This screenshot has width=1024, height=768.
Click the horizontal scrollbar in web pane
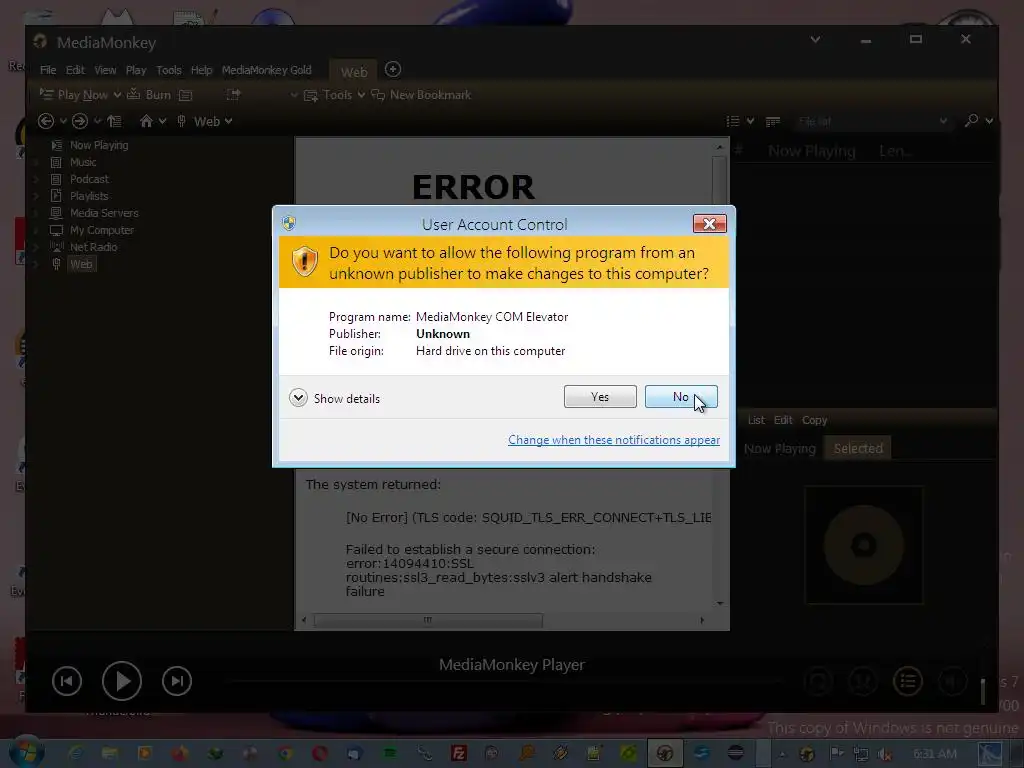click(x=428, y=620)
